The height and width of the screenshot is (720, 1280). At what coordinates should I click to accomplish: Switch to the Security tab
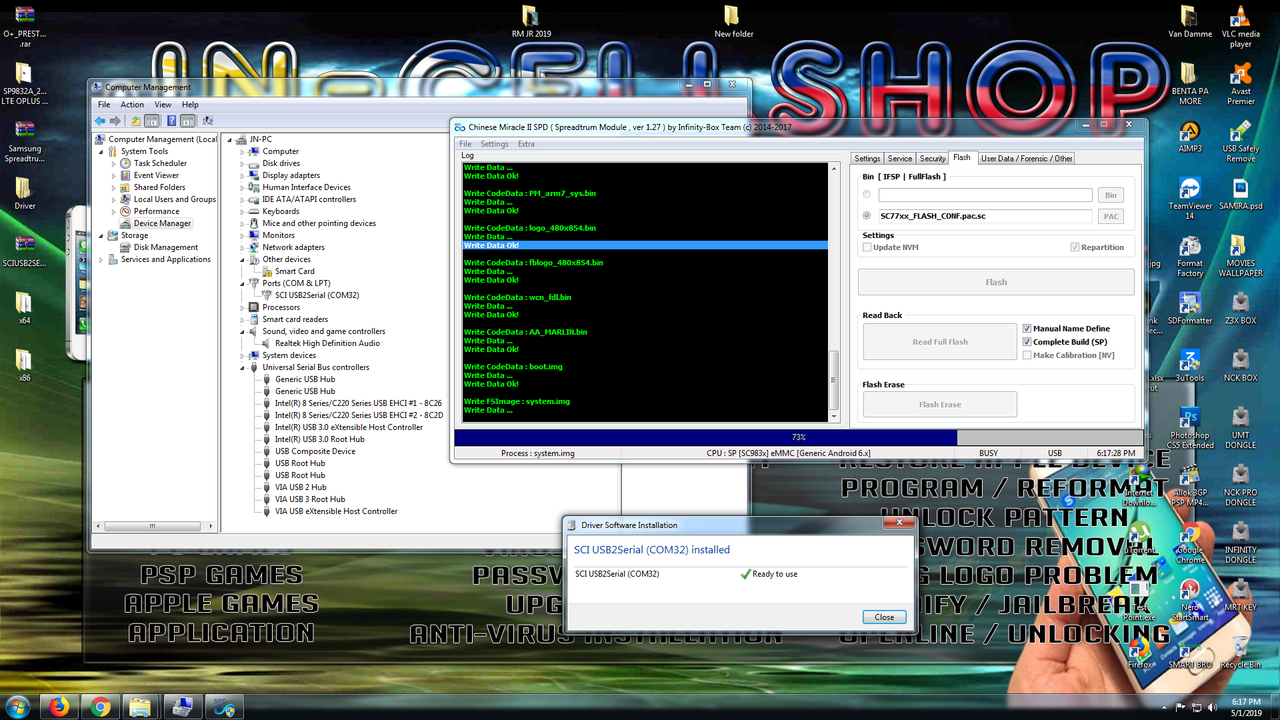(932, 158)
